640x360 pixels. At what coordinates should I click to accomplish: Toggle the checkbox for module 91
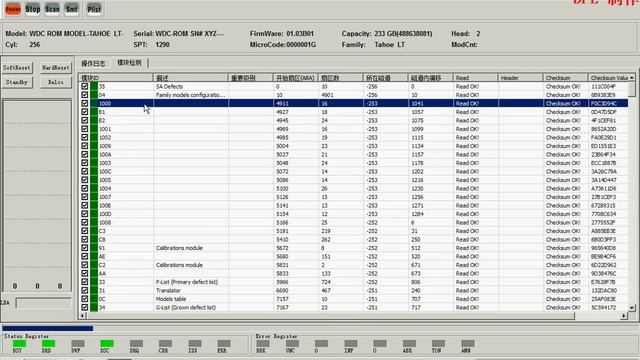coord(84,248)
